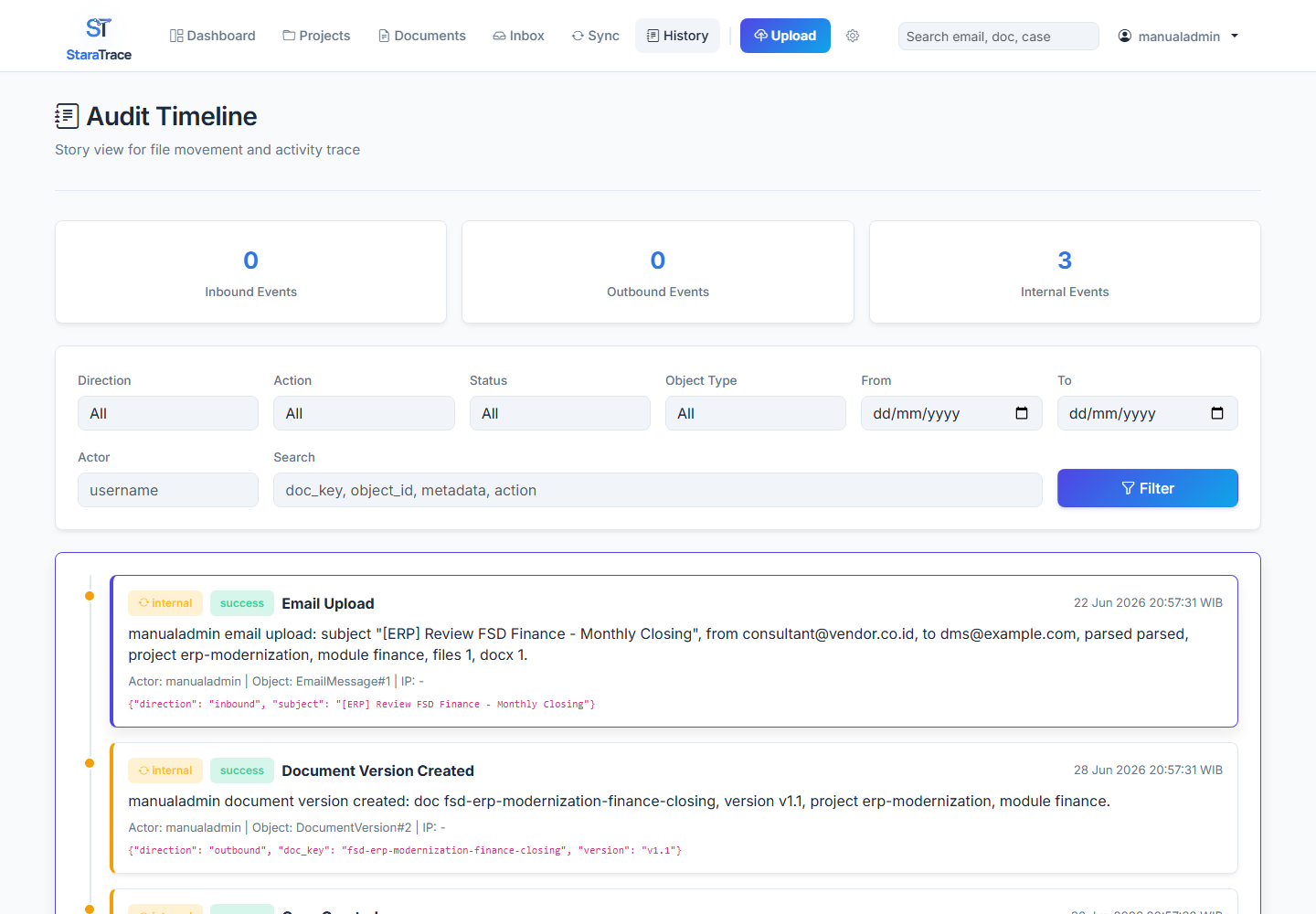Viewport: 1316px width, 914px height.
Task: Click timeline dot for Document Version Created
Action: coord(90,763)
